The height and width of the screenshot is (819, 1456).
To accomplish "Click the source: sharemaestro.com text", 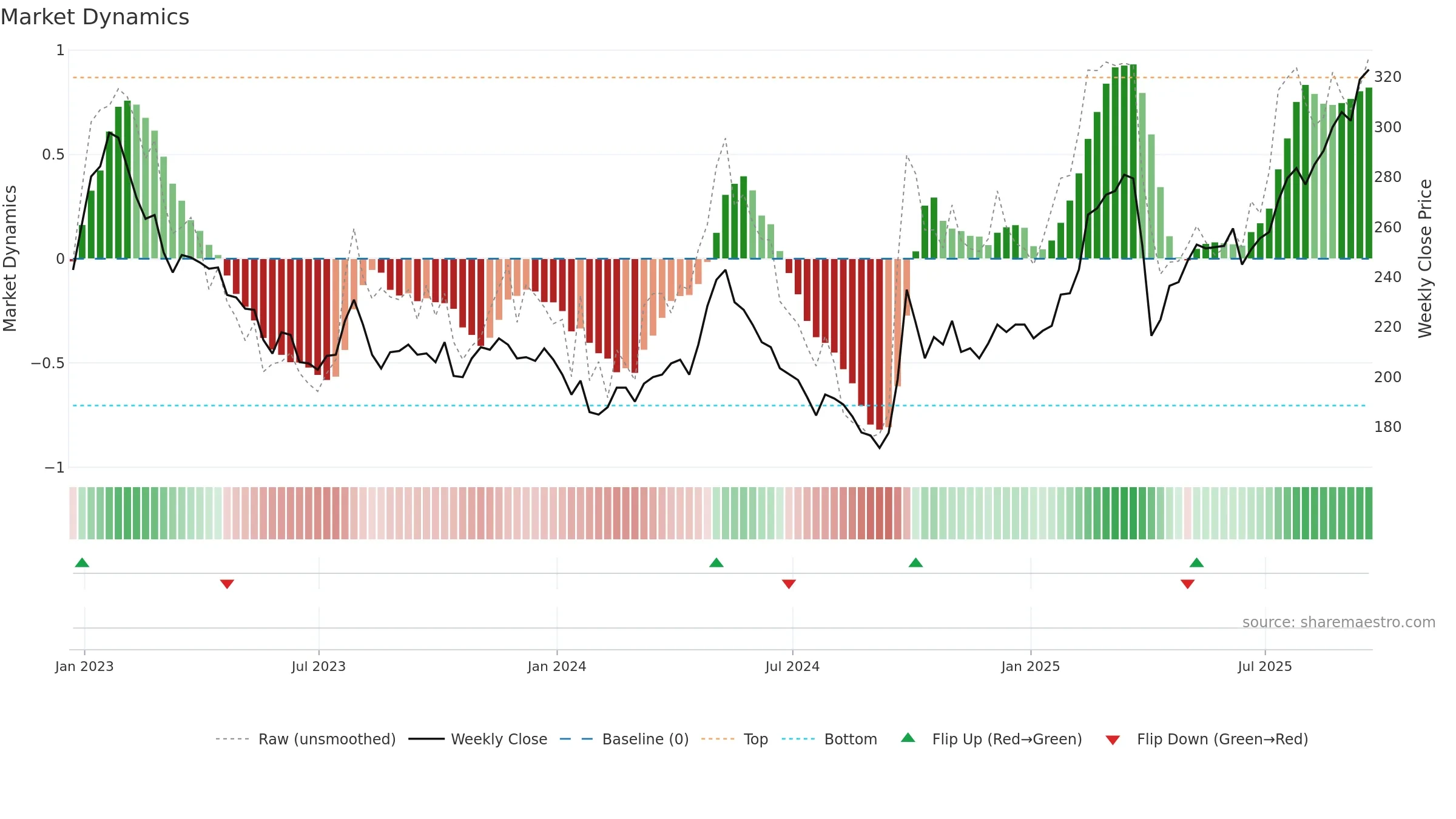I will click(x=1339, y=622).
